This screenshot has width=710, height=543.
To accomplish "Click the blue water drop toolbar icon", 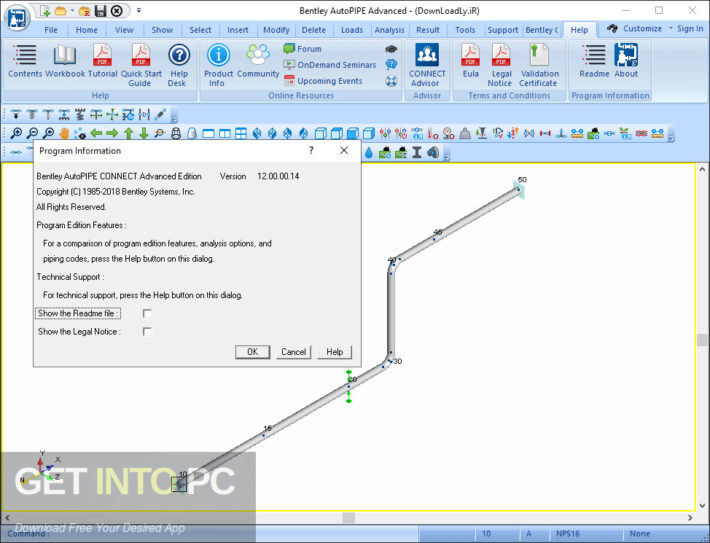I will coord(369,153).
